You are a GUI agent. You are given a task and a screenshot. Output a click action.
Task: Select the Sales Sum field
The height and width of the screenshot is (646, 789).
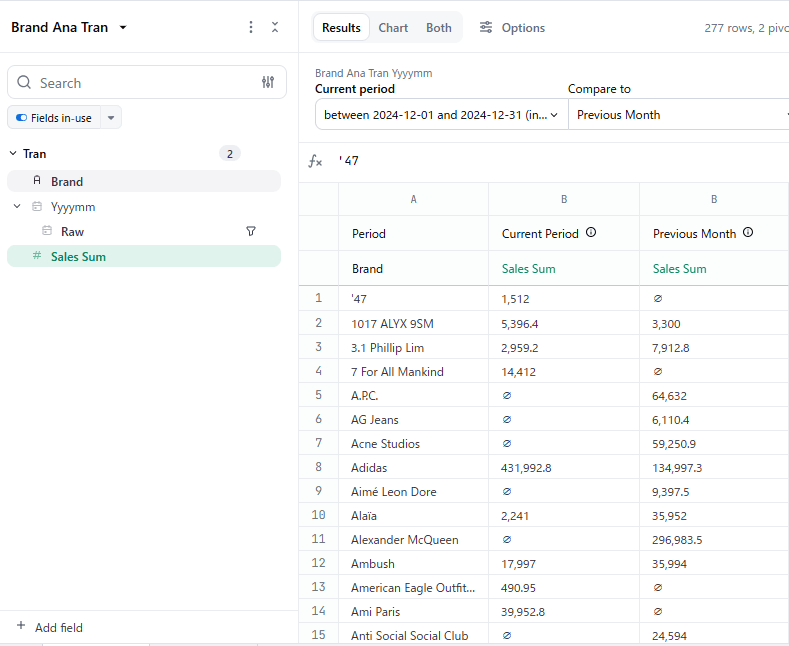pos(144,256)
